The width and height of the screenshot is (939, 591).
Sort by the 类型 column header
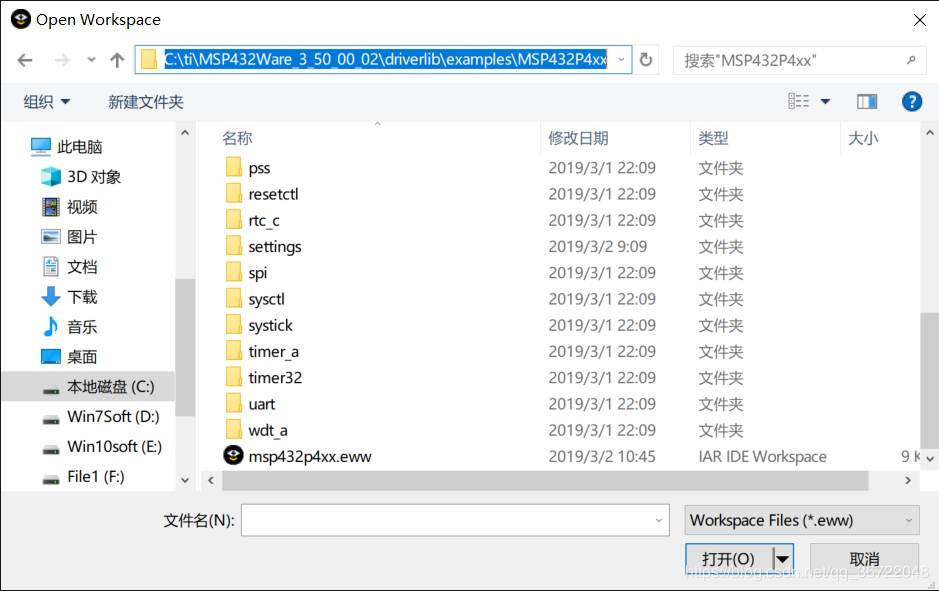pos(713,138)
